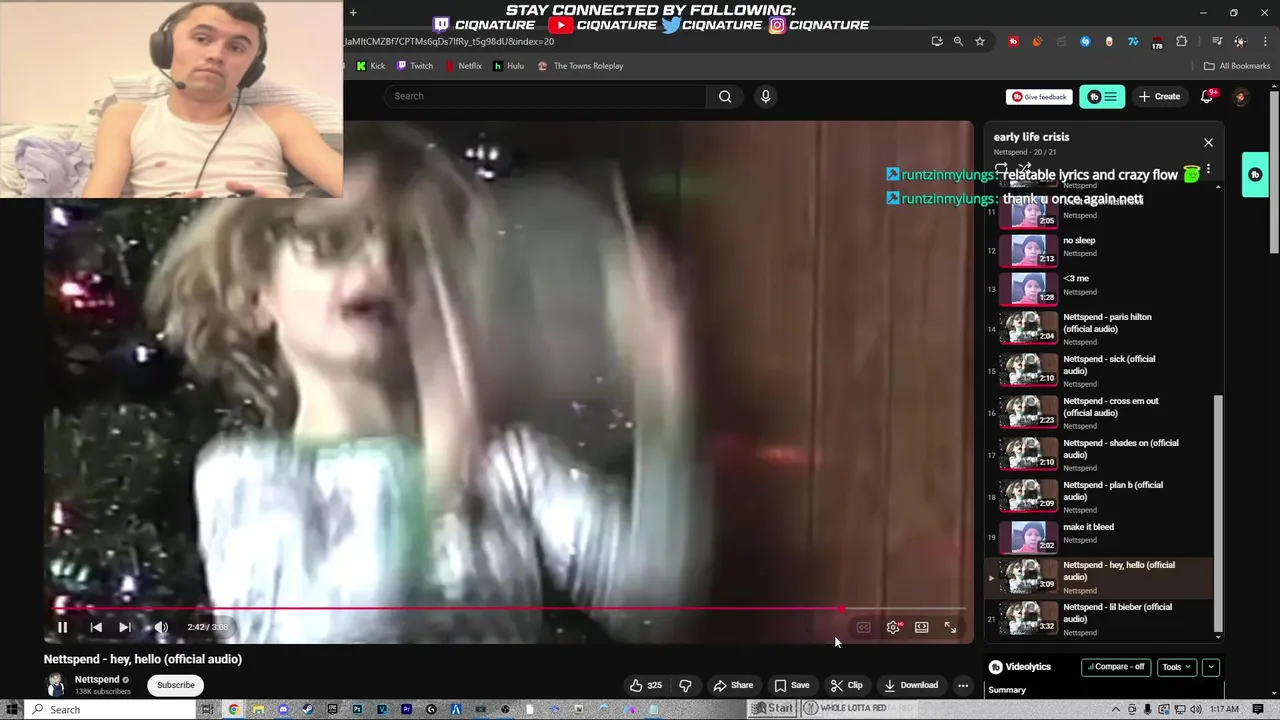The height and width of the screenshot is (720, 1280).
Task: Open TubeBuddy side tab on right edge
Action: [1255, 175]
